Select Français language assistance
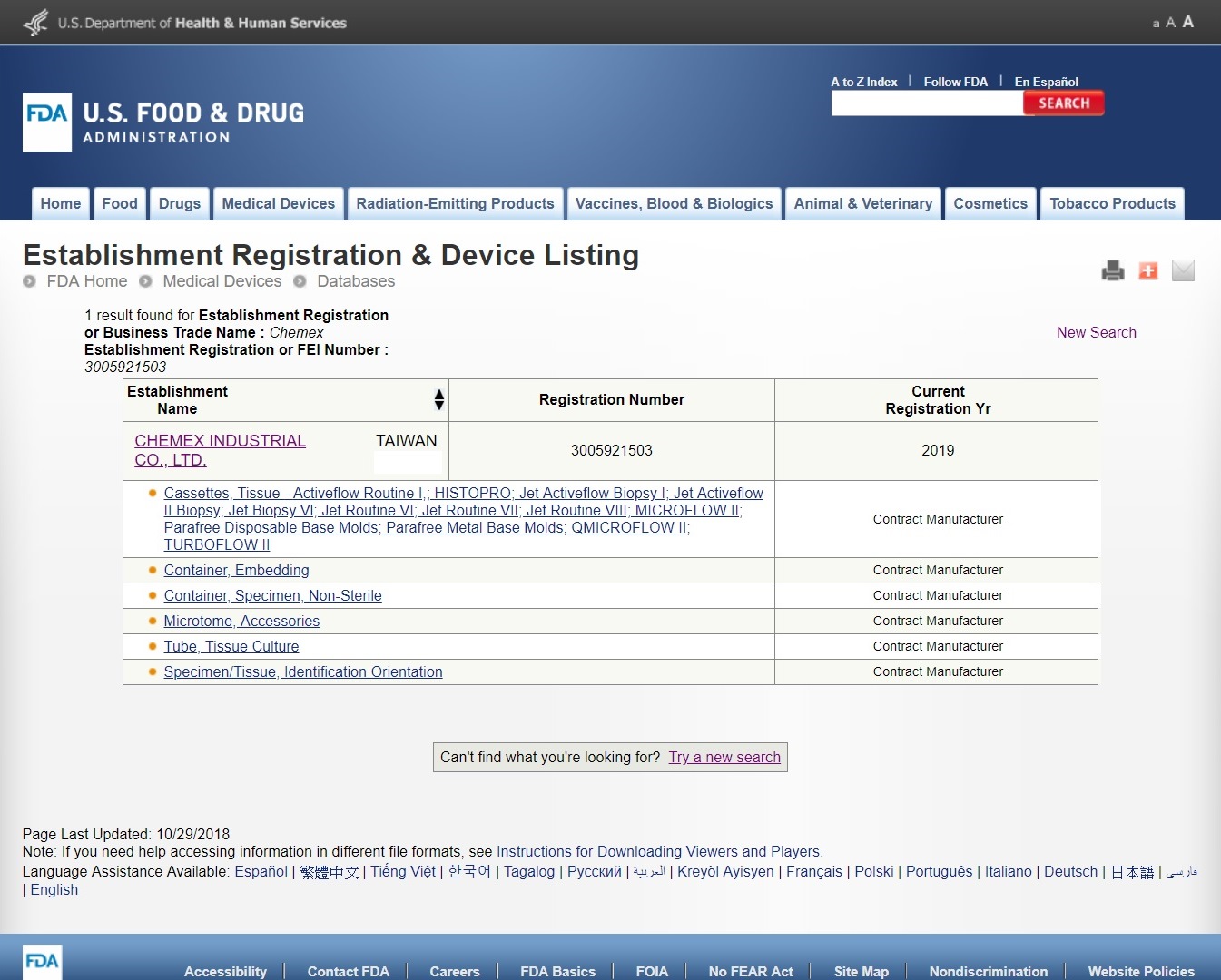Image resolution: width=1221 pixels, height=980 pixels. 814,872
